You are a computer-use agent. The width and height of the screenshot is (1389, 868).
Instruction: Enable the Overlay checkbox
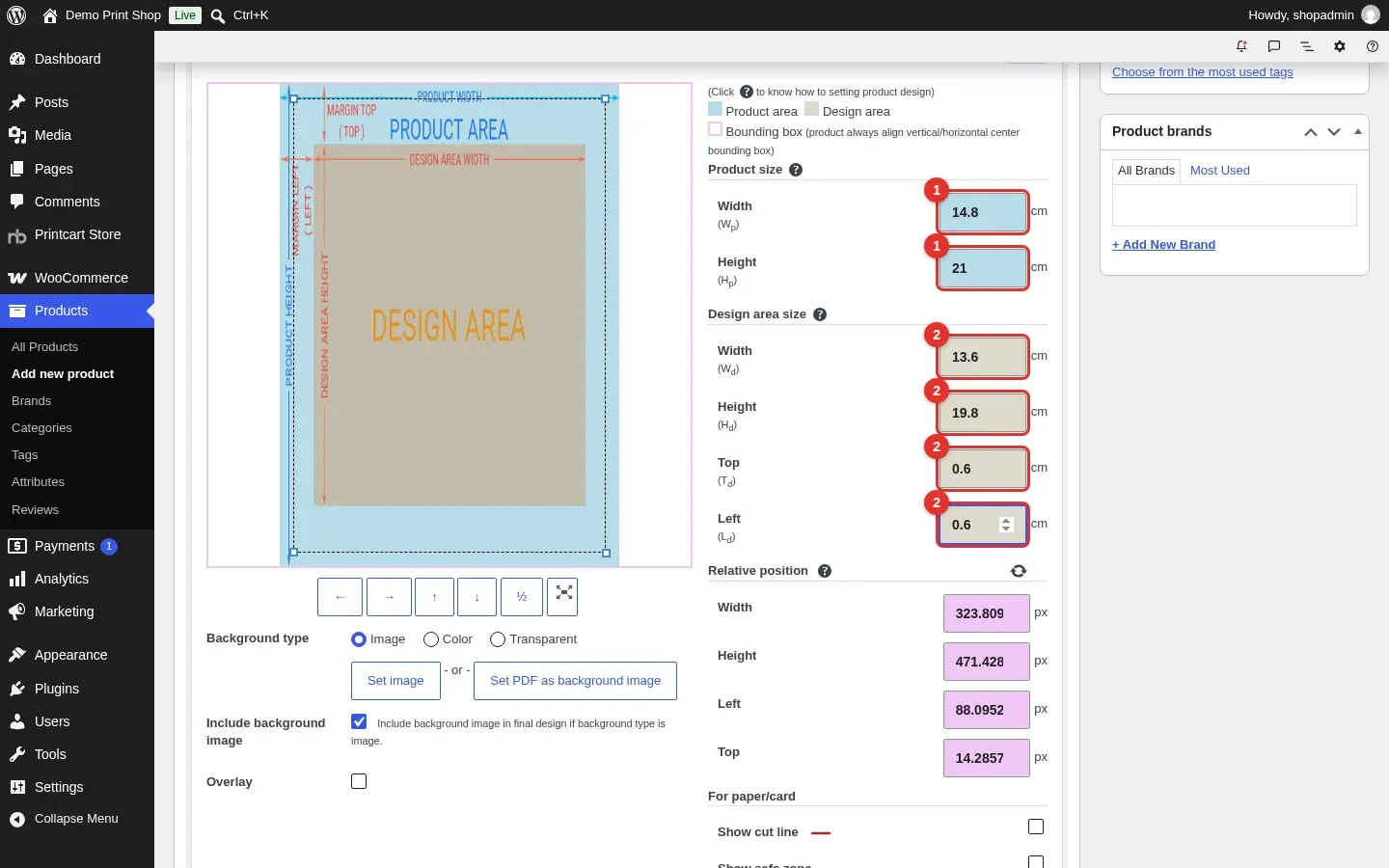359,781
